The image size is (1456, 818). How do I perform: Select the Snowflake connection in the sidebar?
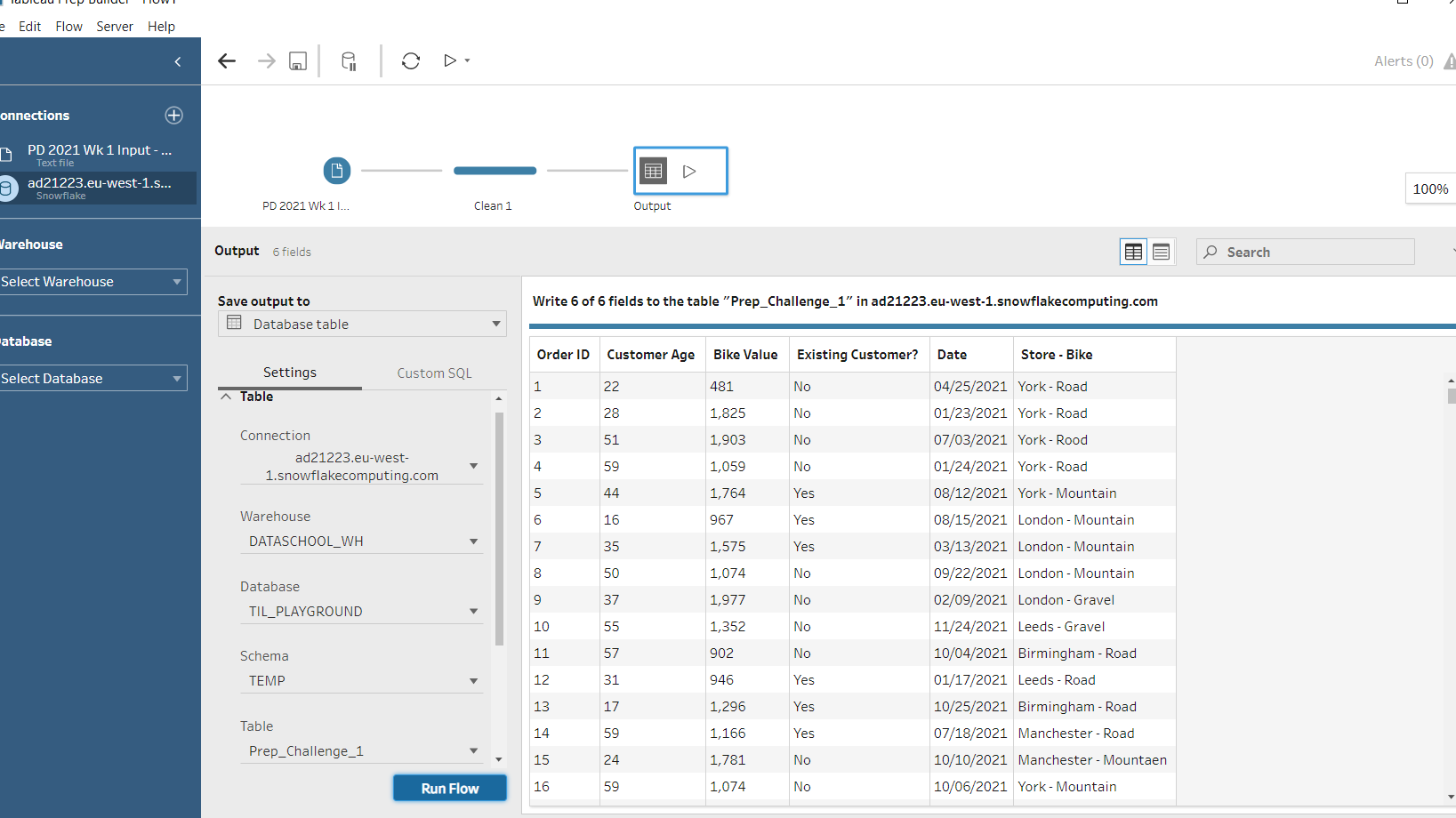(98, 188)
